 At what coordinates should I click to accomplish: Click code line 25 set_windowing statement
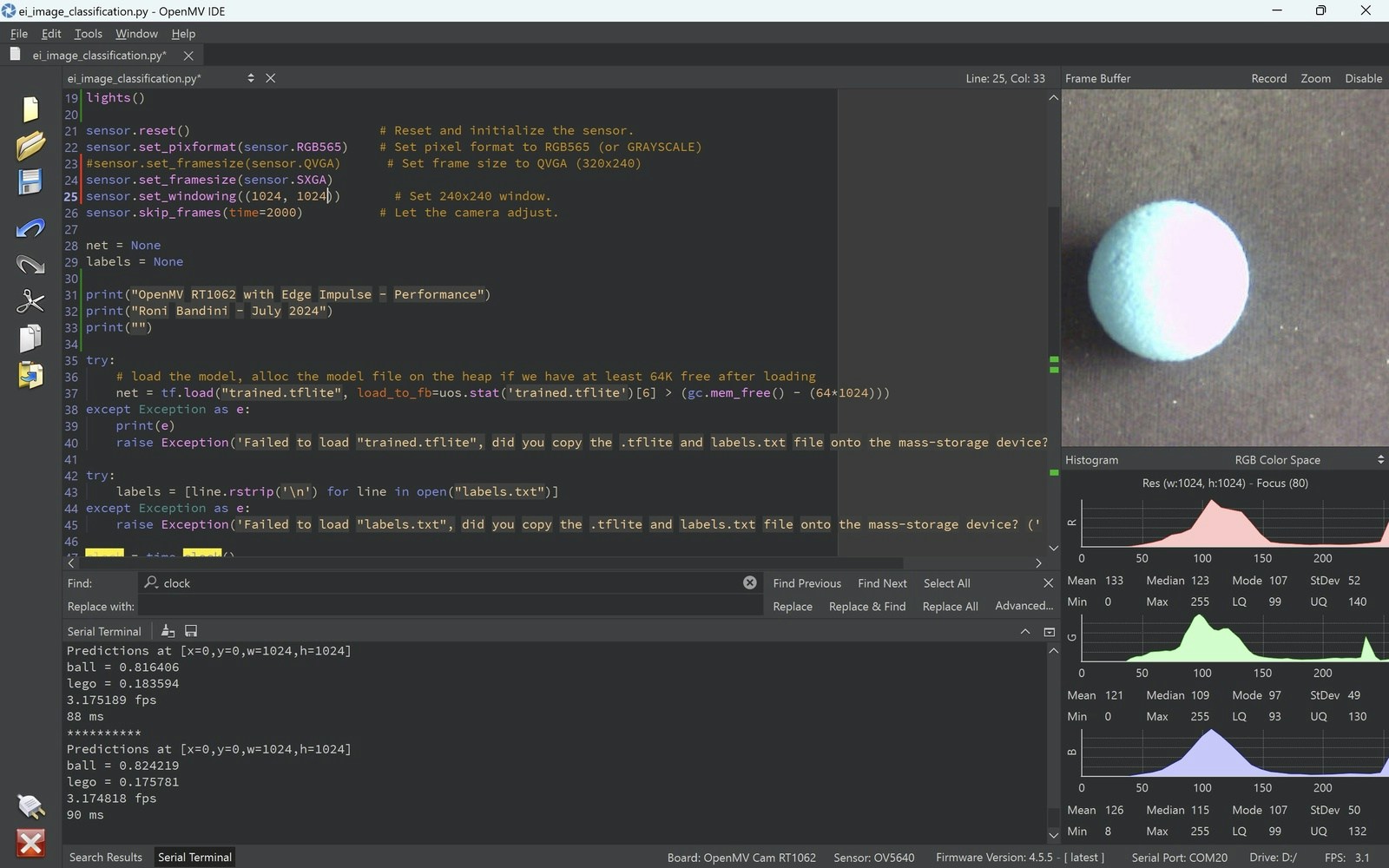213,196
